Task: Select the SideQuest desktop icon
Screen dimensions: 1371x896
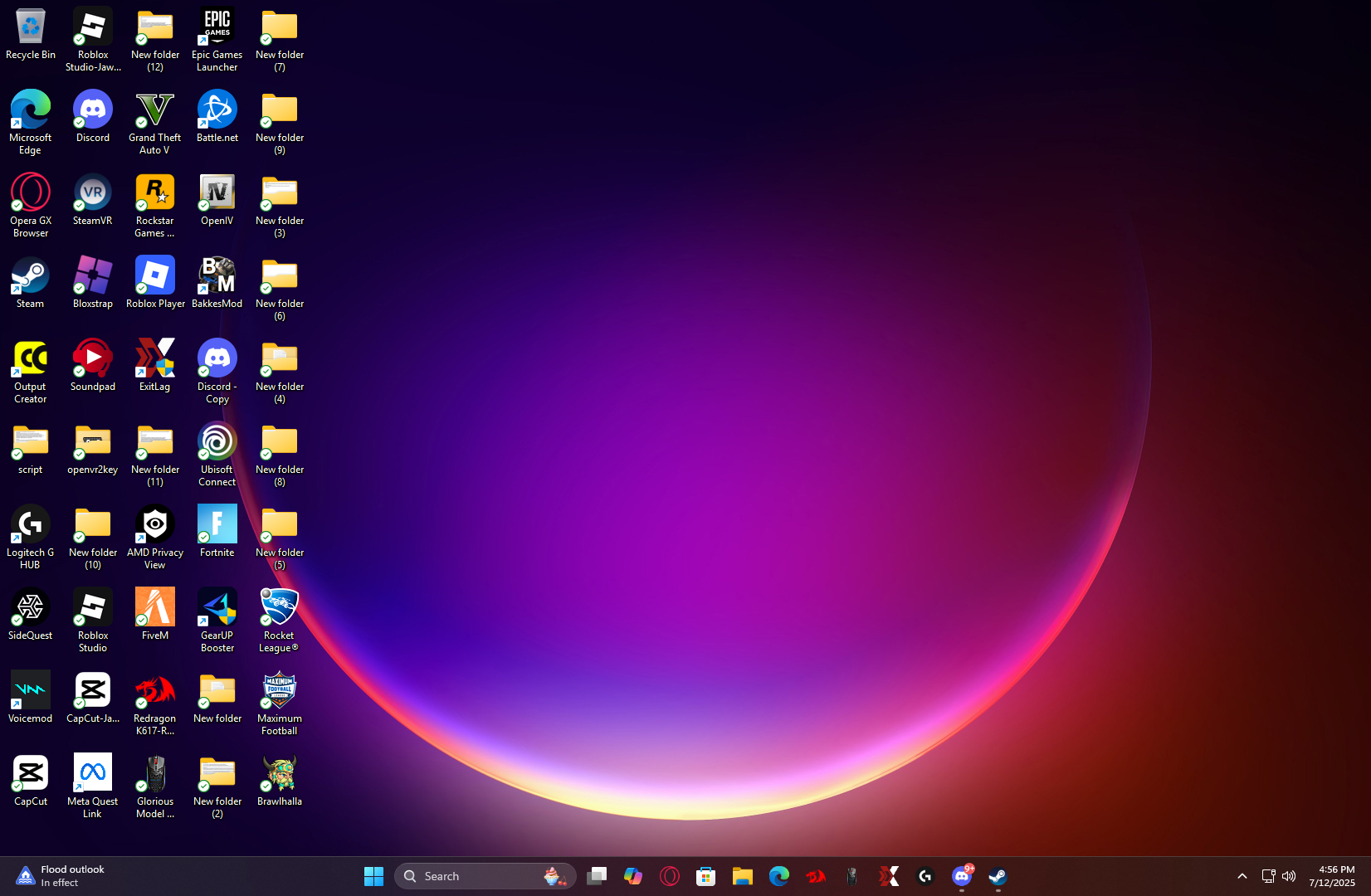Action: (x=31, y=615)
